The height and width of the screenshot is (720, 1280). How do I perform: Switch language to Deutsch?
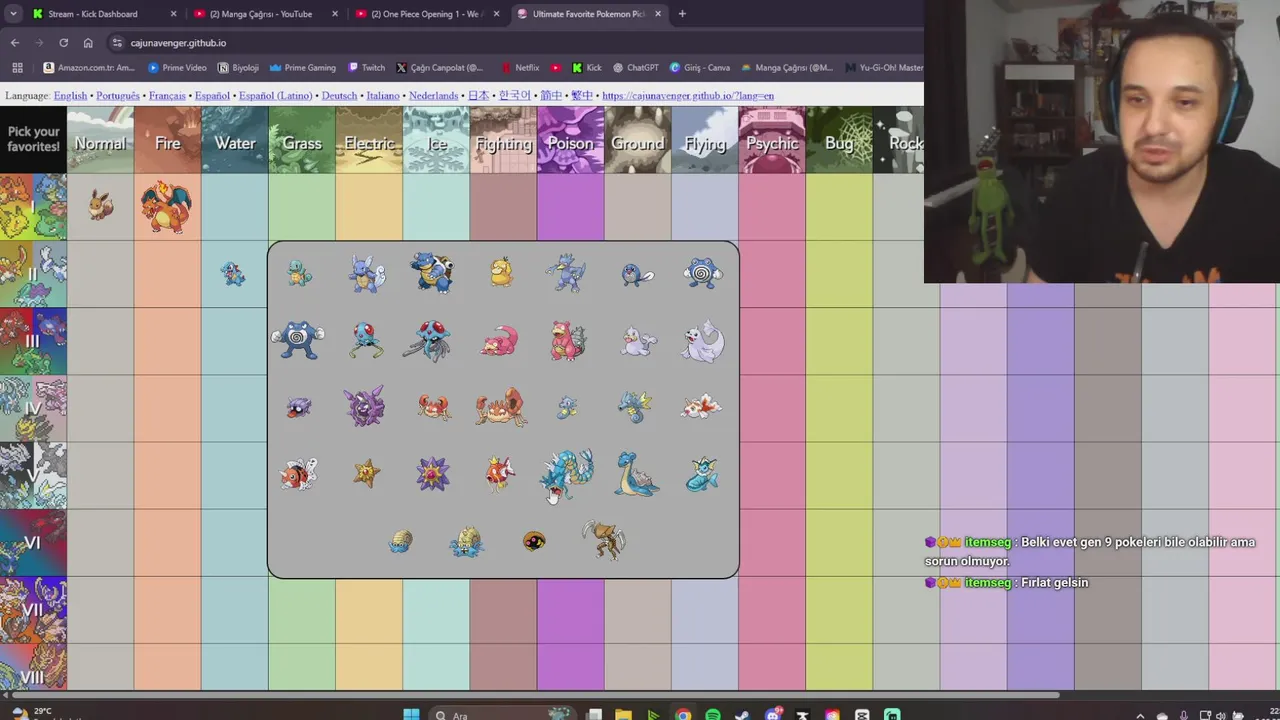[339, 96]
